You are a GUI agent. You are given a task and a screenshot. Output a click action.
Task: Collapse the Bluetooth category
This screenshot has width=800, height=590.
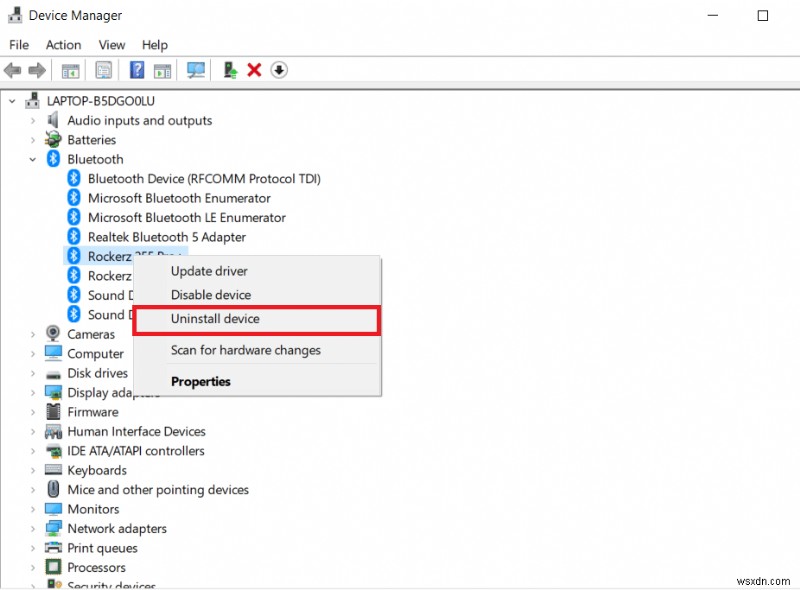pyautogui.click(x=31, y=158)
